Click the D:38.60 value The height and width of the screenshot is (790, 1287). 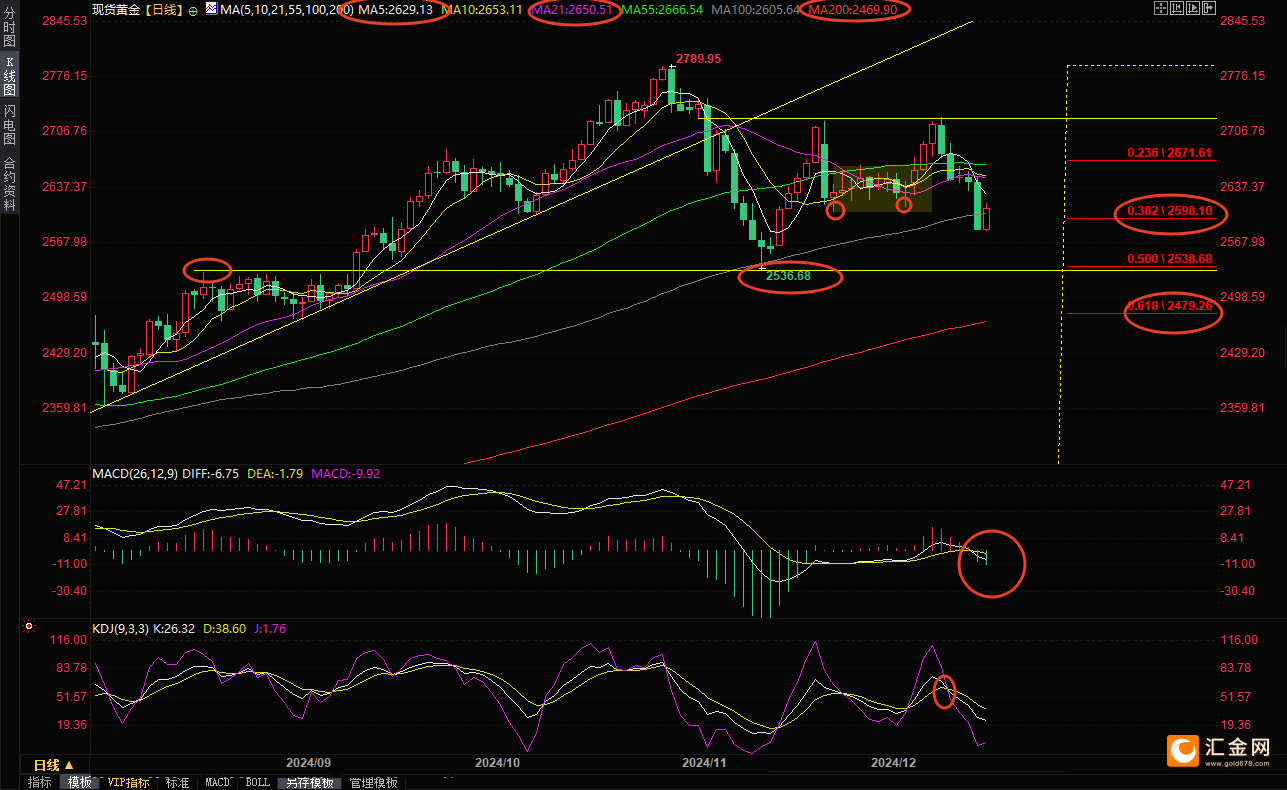click(x=224, y=628)
